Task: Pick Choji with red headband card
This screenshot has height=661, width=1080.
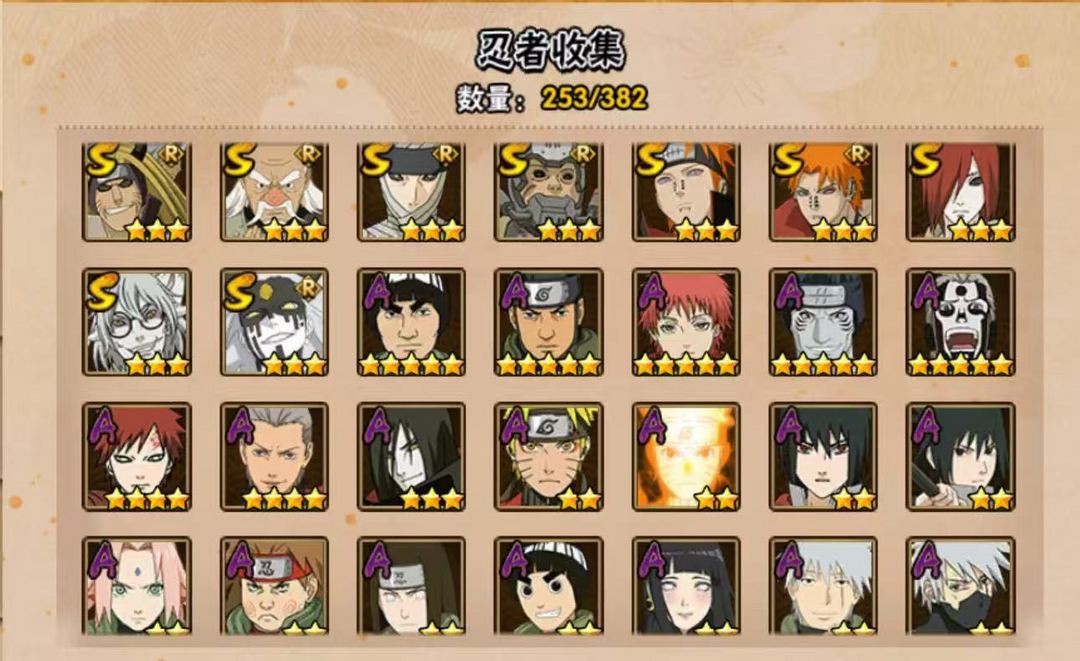Action: pos(274,586)
